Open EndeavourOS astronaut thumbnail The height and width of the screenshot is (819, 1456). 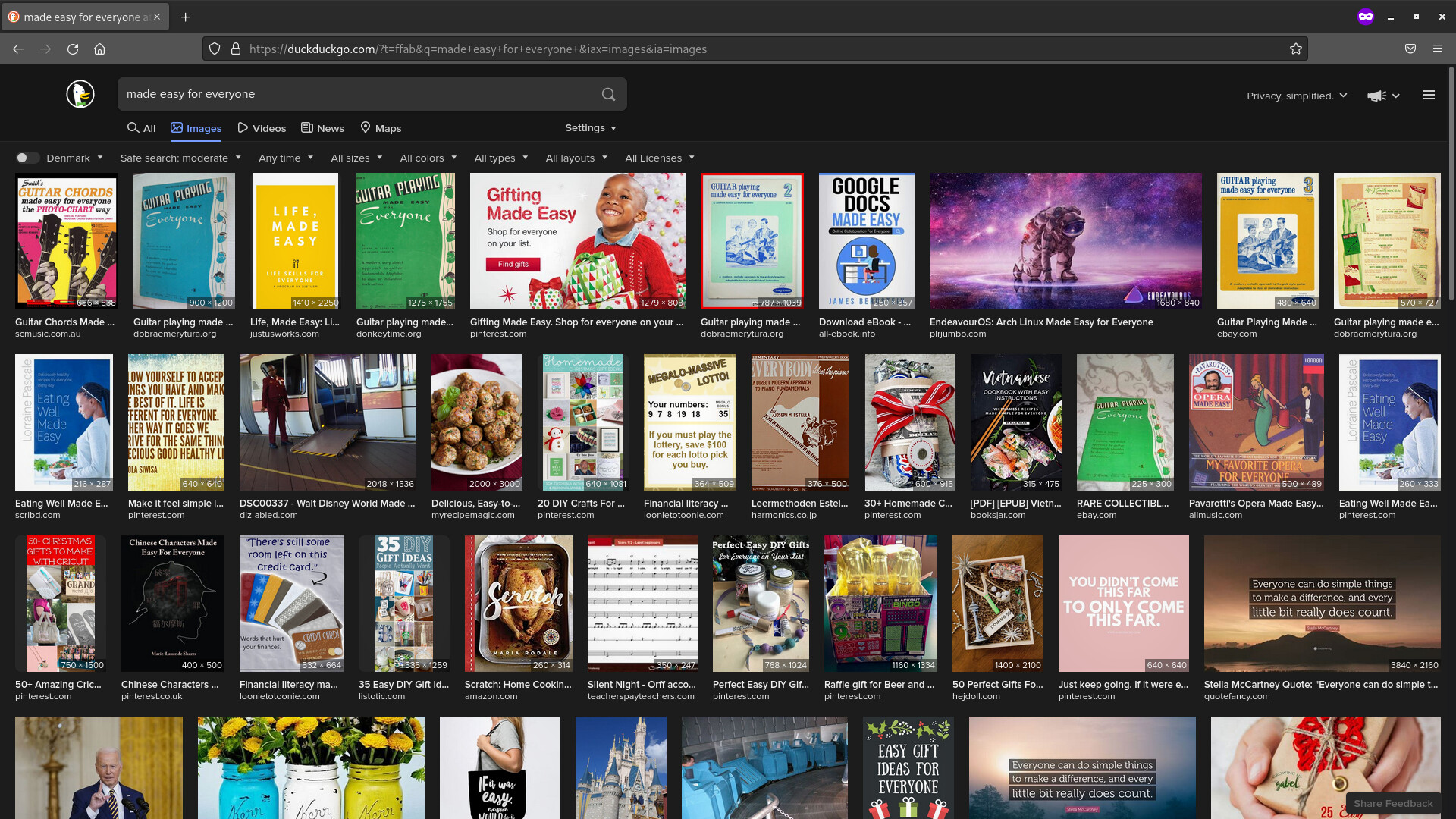click(x=1065, y=241)
